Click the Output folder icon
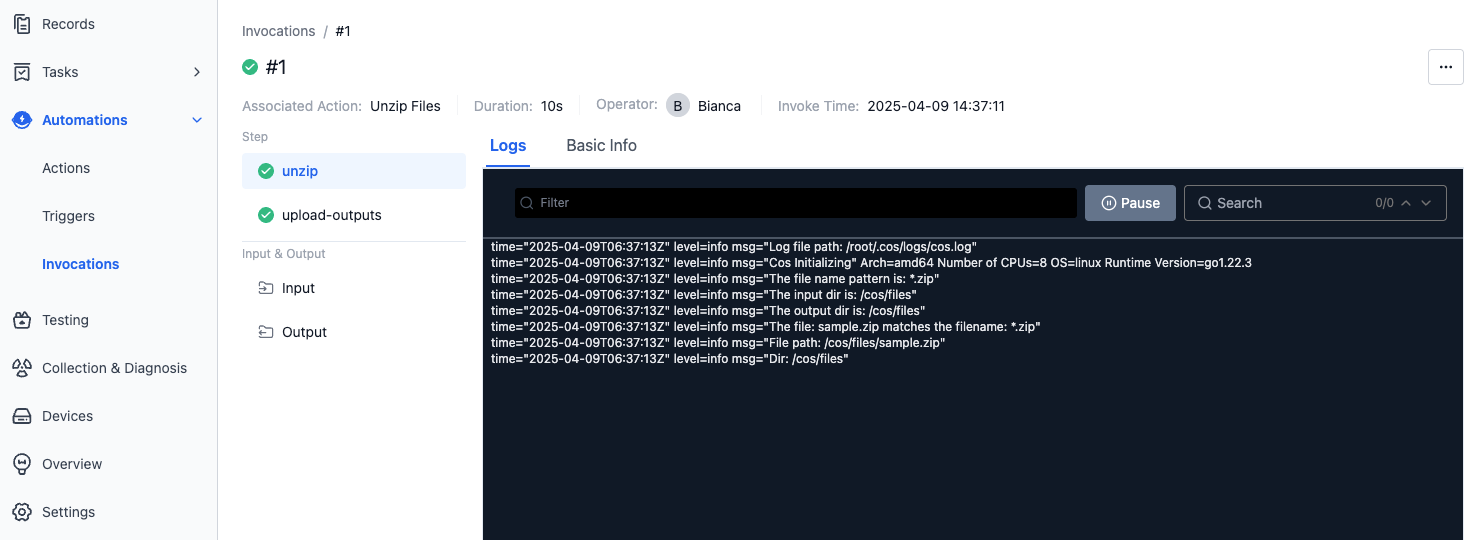Image resolution: width=1481 pixels, height=540 pixels. (x=266, y=332)
